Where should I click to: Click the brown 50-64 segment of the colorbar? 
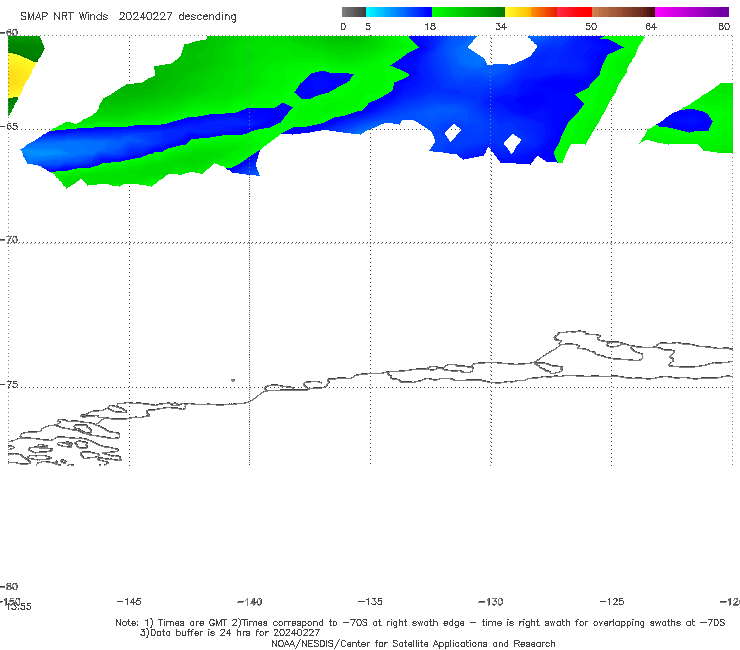coord(623,12)
